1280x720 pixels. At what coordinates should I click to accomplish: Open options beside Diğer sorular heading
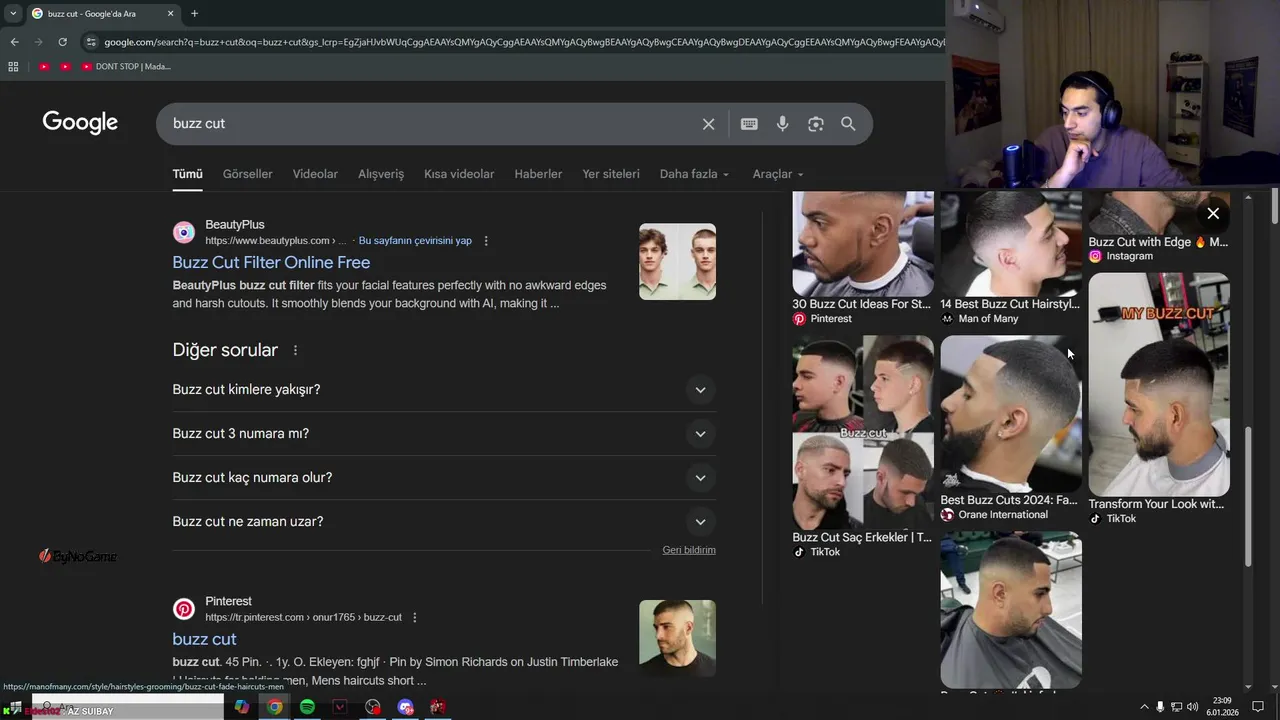(x=295, y=350)
